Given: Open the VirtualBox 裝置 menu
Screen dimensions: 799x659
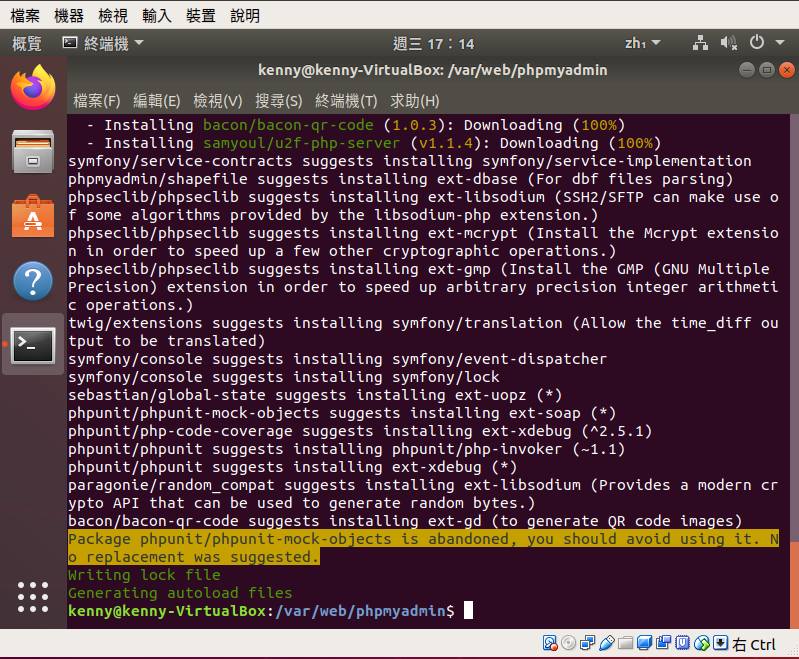Looking at the screenshot, I should click(201, 16).
